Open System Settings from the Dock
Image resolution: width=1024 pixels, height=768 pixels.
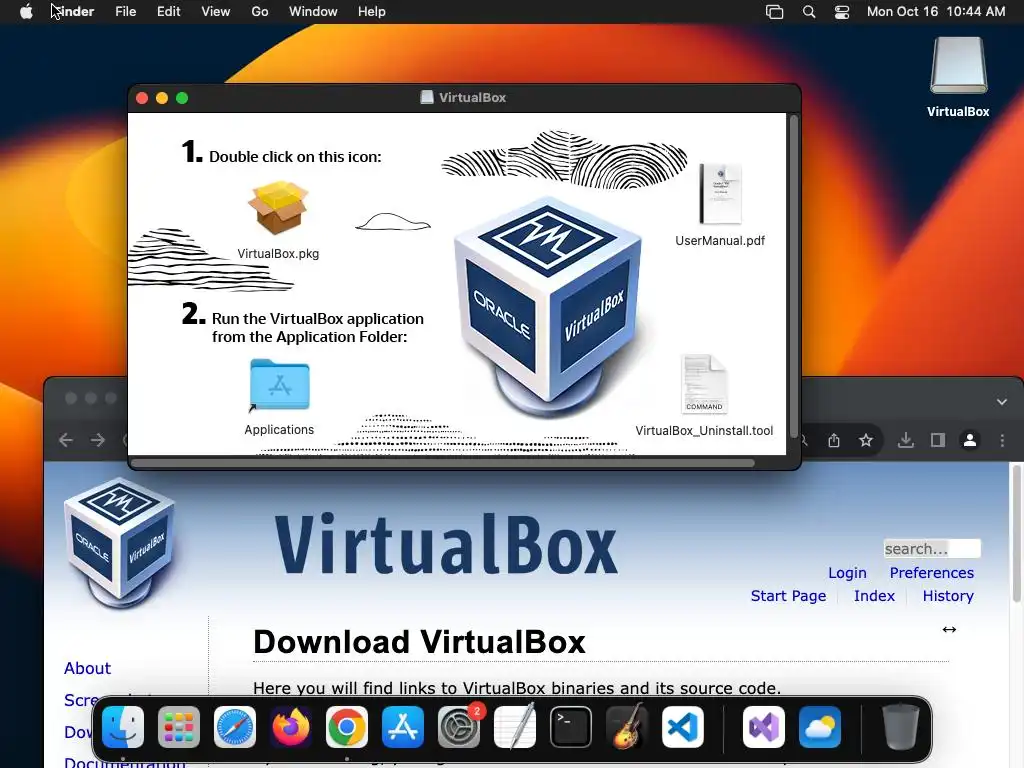click(458, 727)
